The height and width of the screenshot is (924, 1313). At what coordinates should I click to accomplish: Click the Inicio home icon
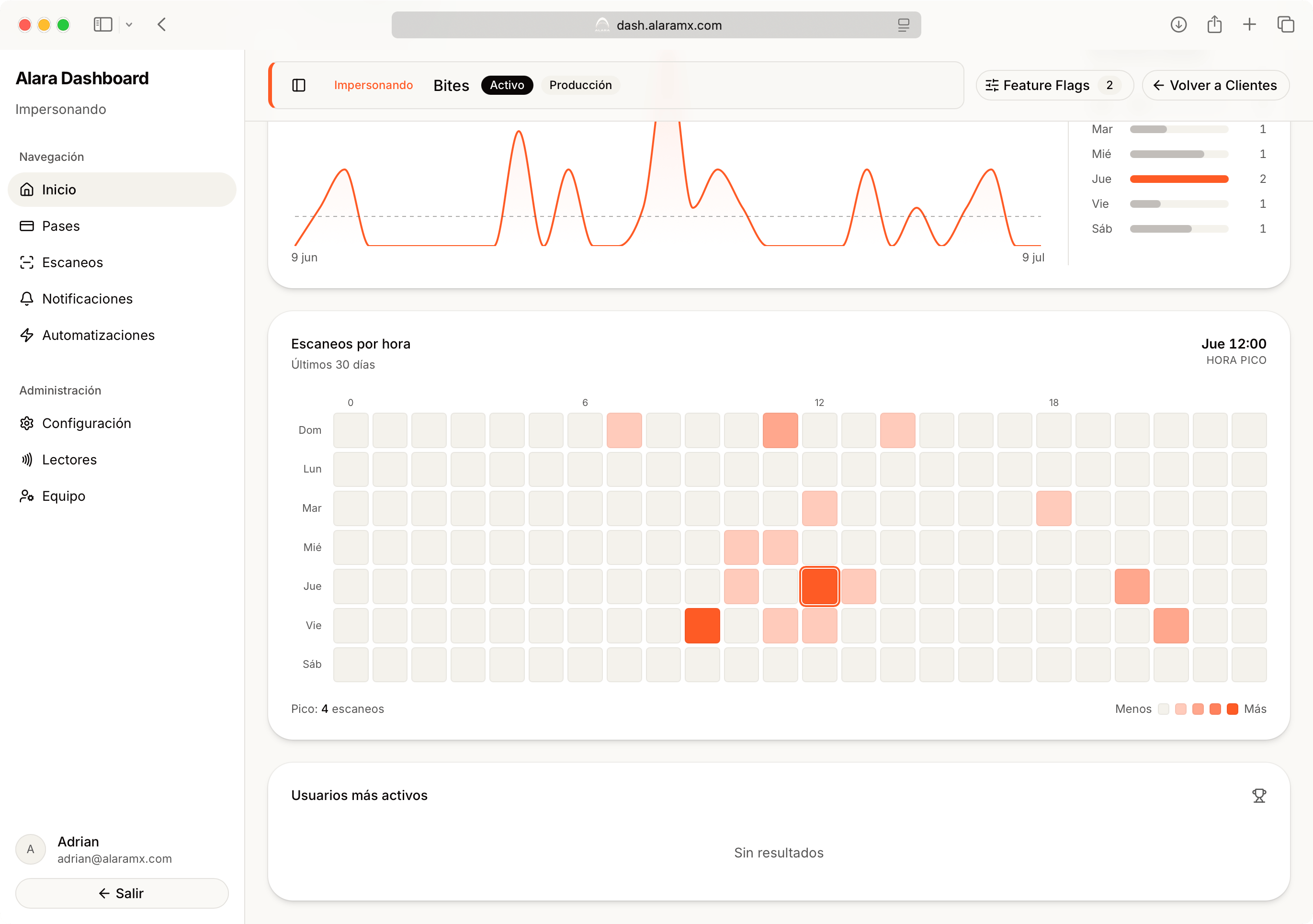pos(27,189)
